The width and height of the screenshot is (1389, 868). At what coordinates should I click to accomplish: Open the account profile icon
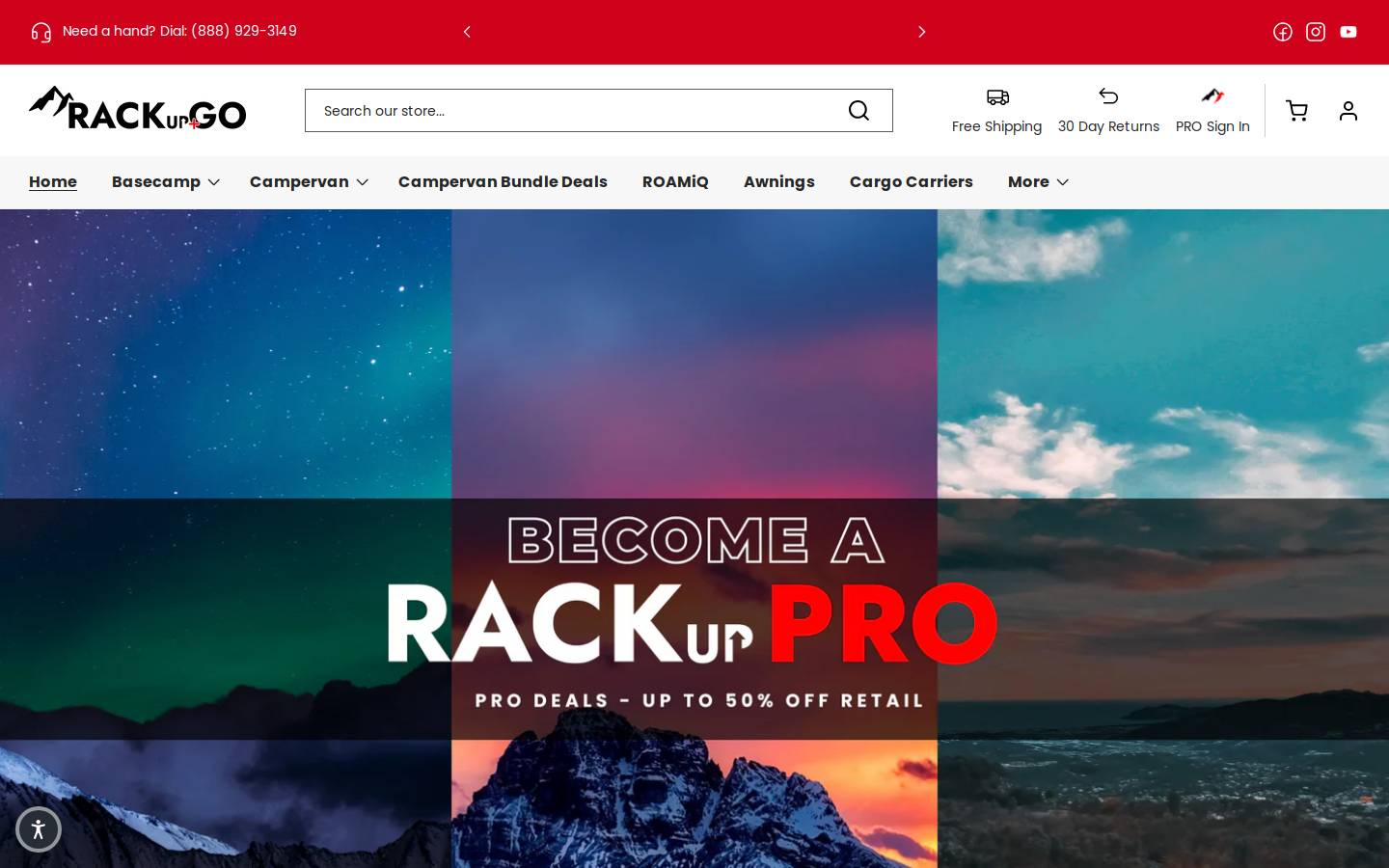[1348, 111]
